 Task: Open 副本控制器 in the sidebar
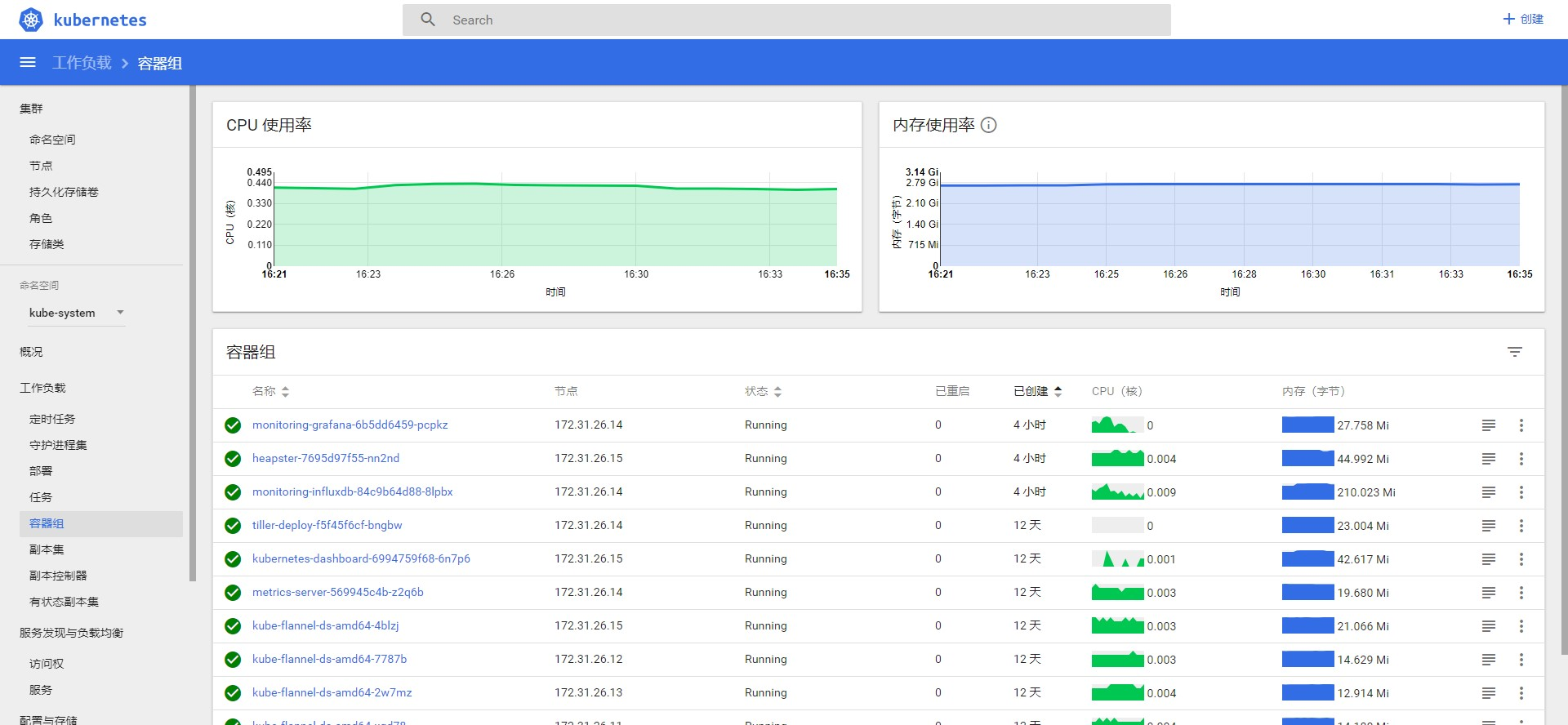pos(58,576)
